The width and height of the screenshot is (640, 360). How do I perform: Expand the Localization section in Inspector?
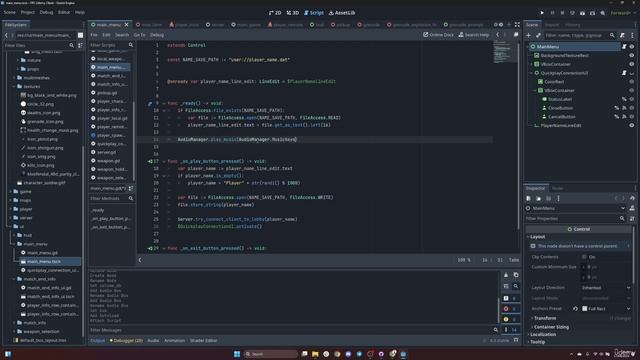(x=543, y=334)
